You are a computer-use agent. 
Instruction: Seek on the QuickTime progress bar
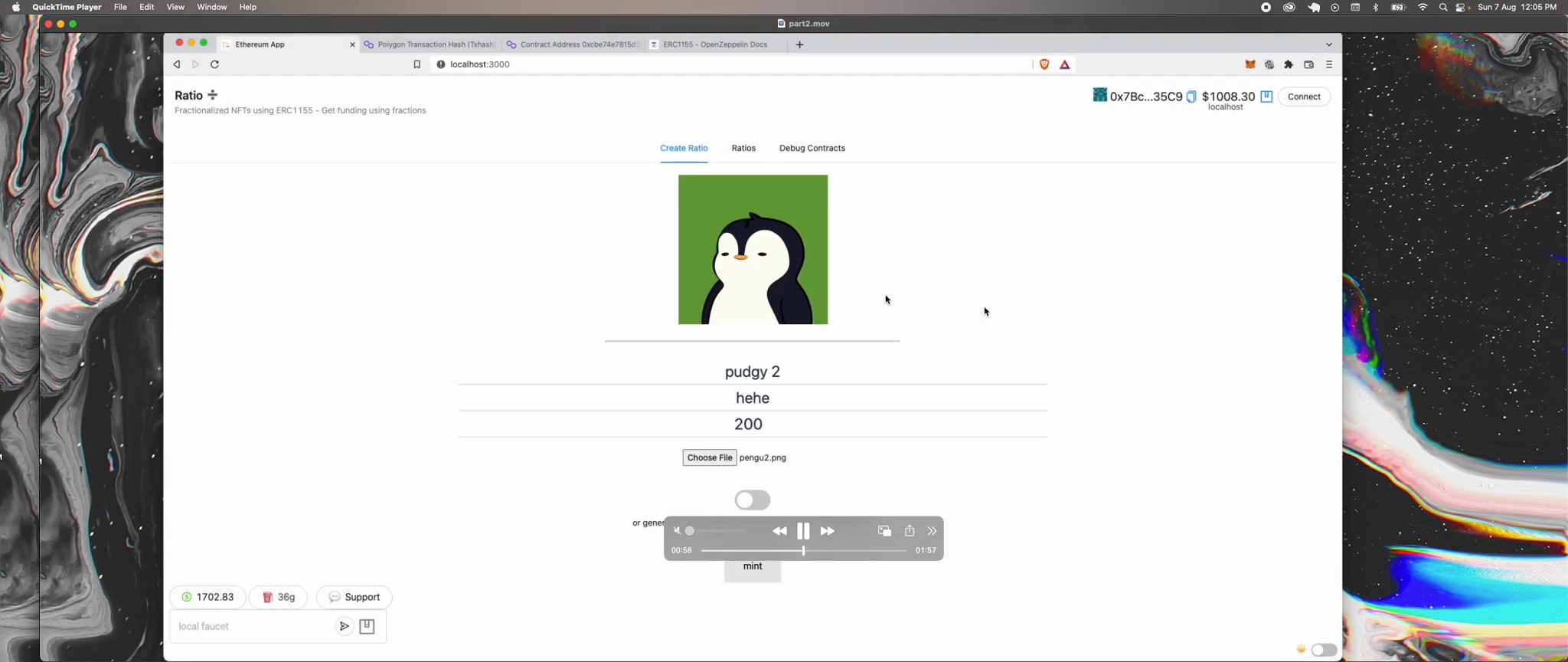click(x=804, y=551)
